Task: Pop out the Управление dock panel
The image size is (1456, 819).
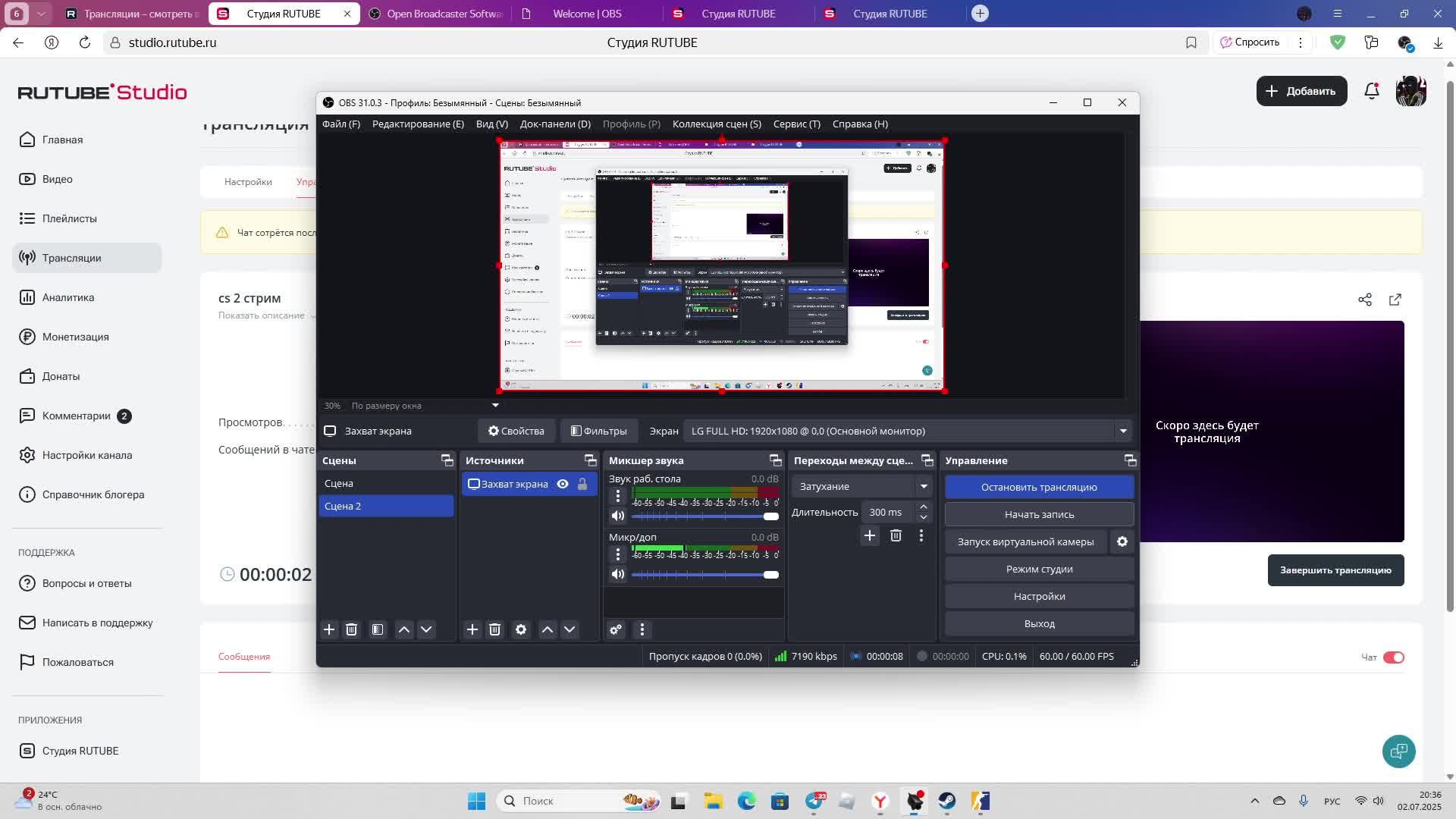Action: coord(1130,460)
